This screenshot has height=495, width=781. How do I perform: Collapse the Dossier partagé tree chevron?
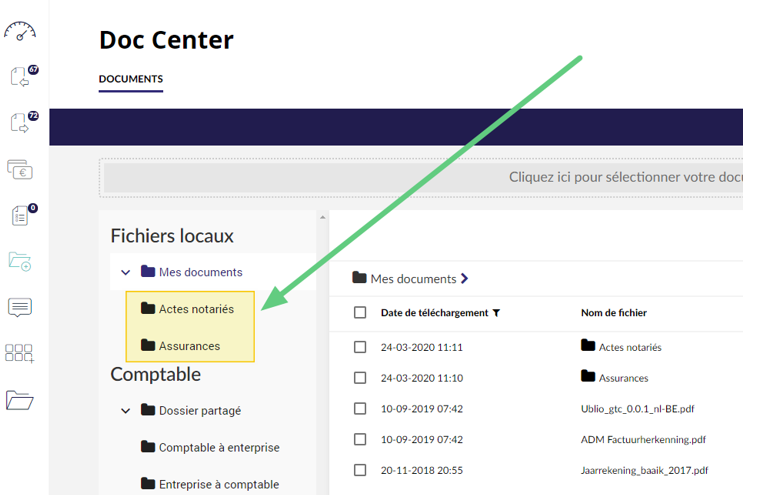(x=126, y=411)
